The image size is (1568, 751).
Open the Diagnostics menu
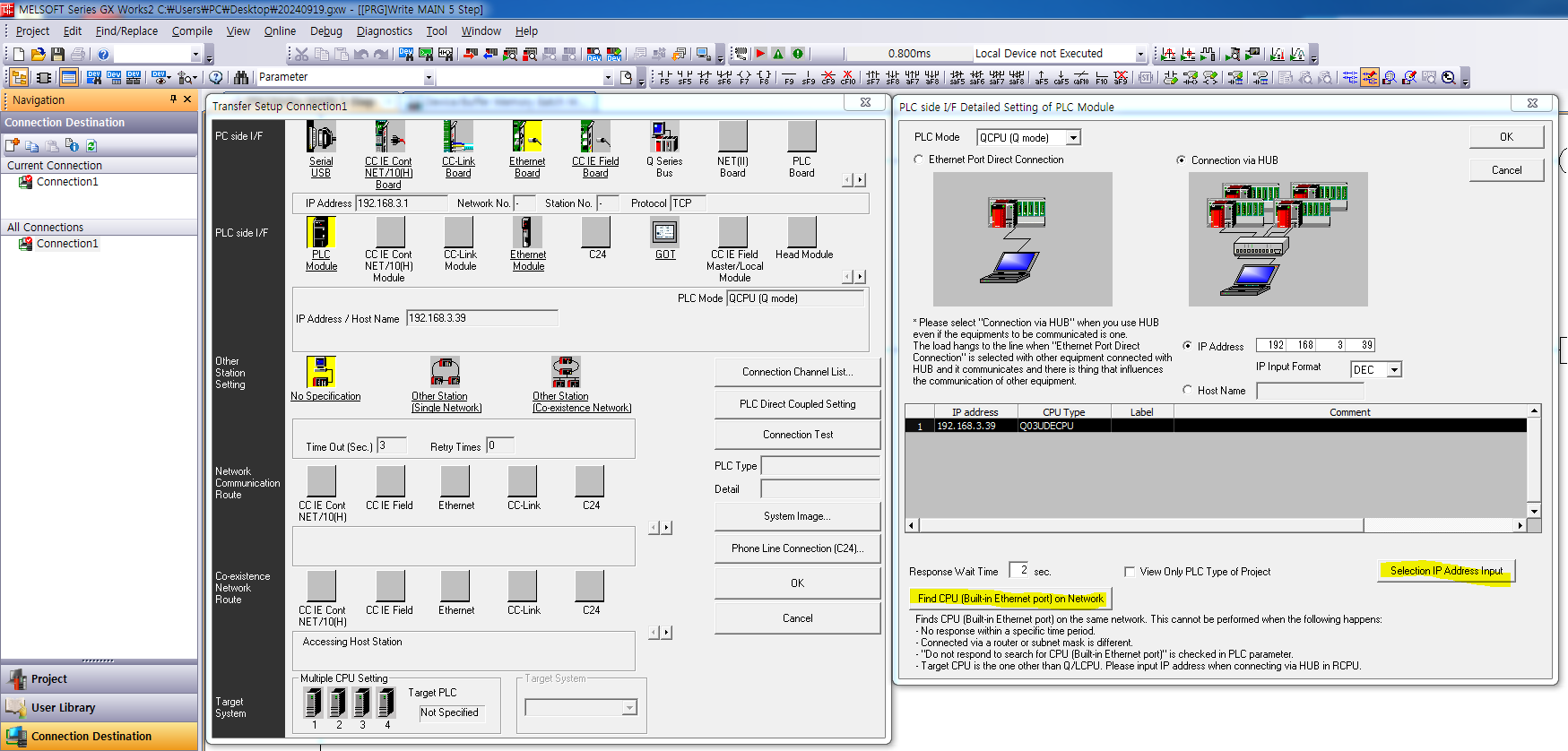(385, 30)
